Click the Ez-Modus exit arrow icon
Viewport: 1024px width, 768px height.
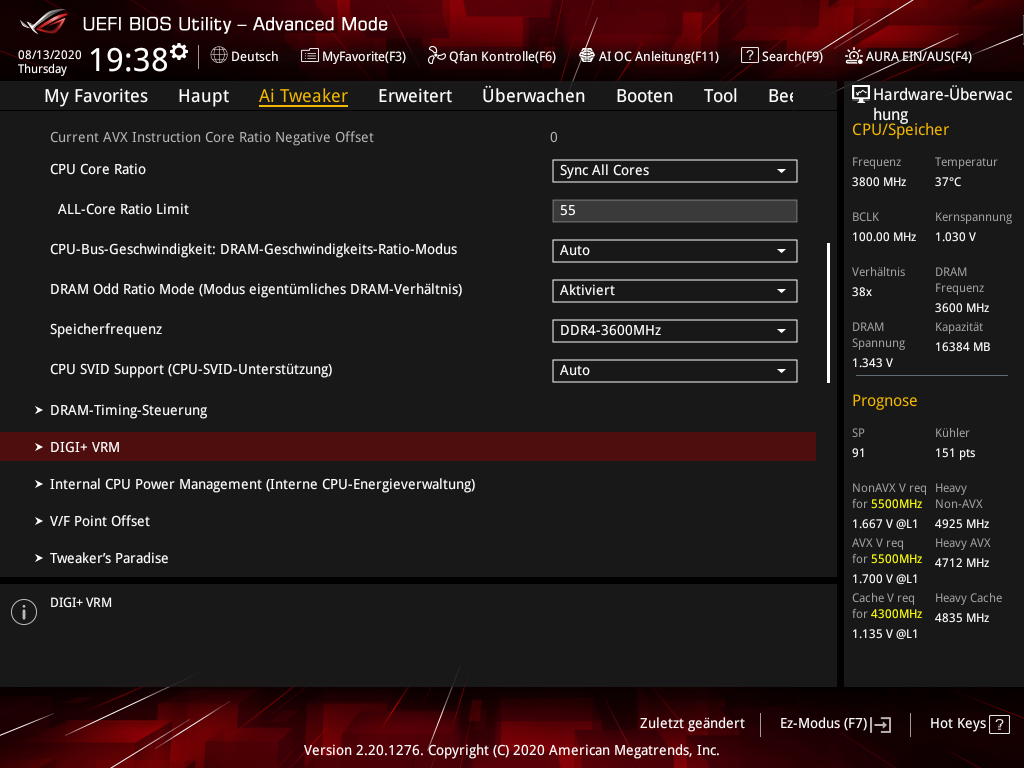click(x=882, y=724)
